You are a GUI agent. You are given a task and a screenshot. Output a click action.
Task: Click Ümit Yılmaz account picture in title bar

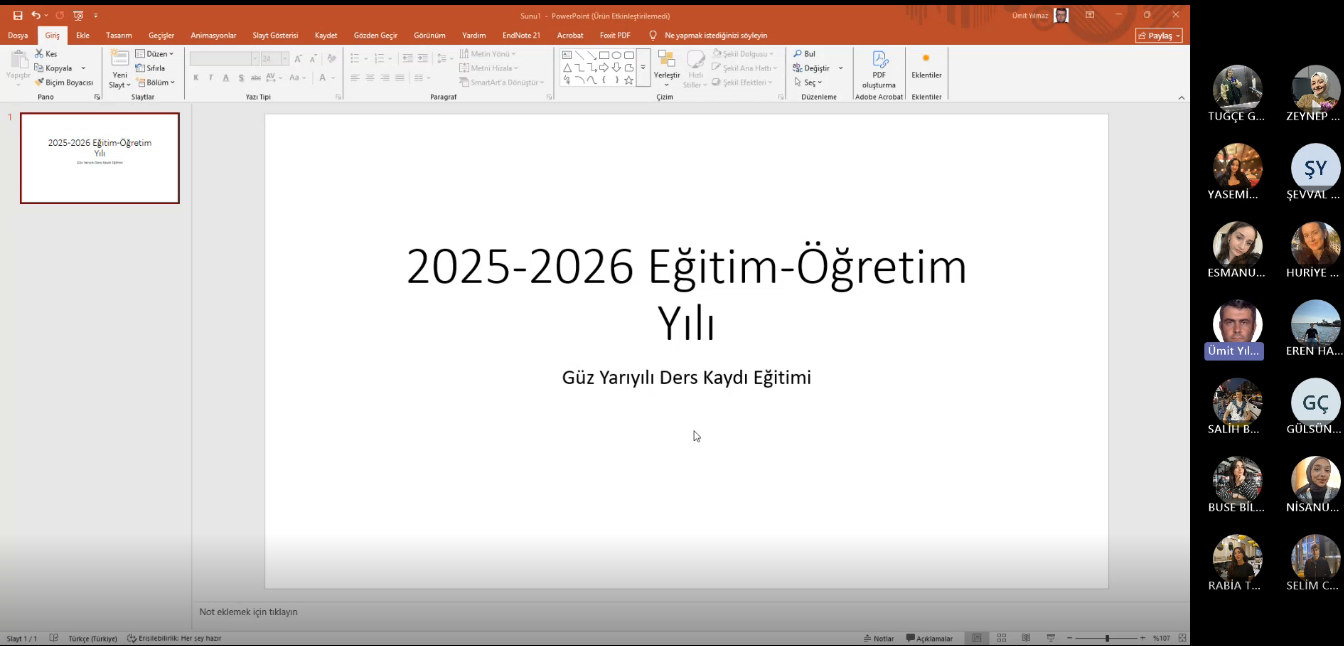(x=1061, y=15)
